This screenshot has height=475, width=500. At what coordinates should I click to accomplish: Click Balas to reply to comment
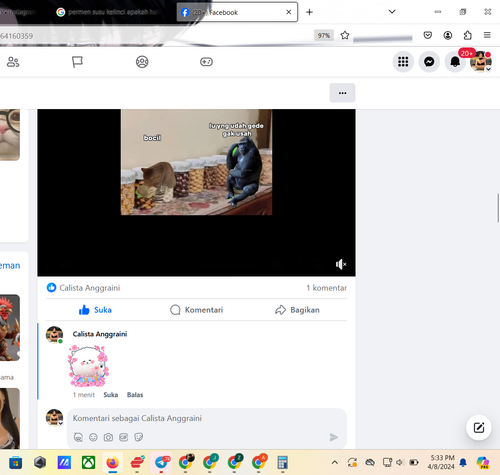(x=135, y=395)
